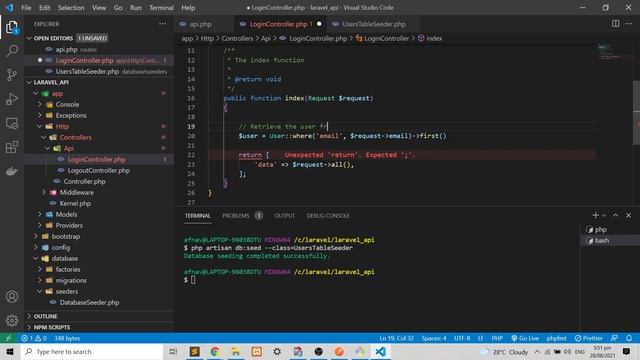Open Chrome from the taskbar
The width and height of the screenshot is (640, 360).
tap(215, 352)
